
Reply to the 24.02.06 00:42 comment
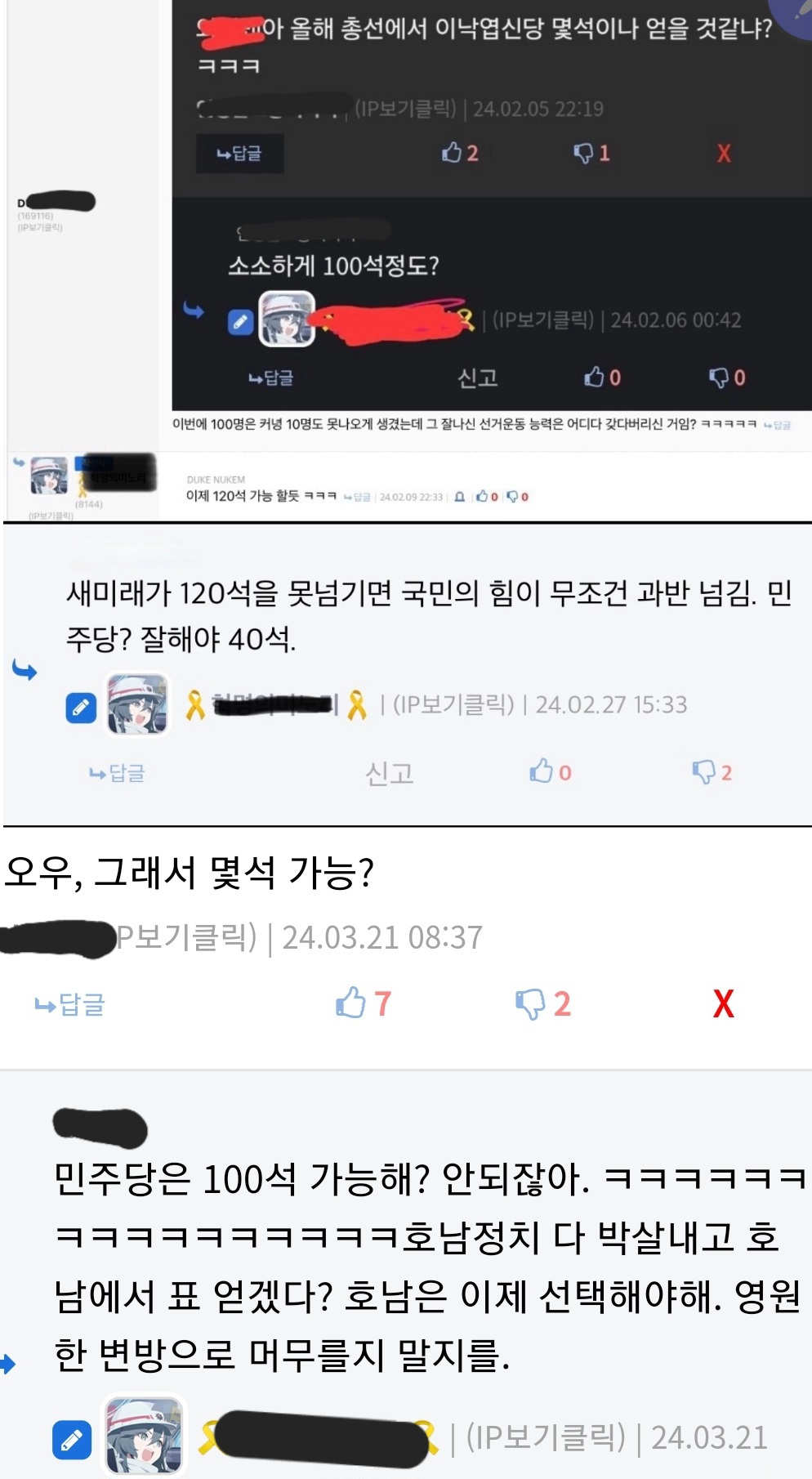pos(271,378)
